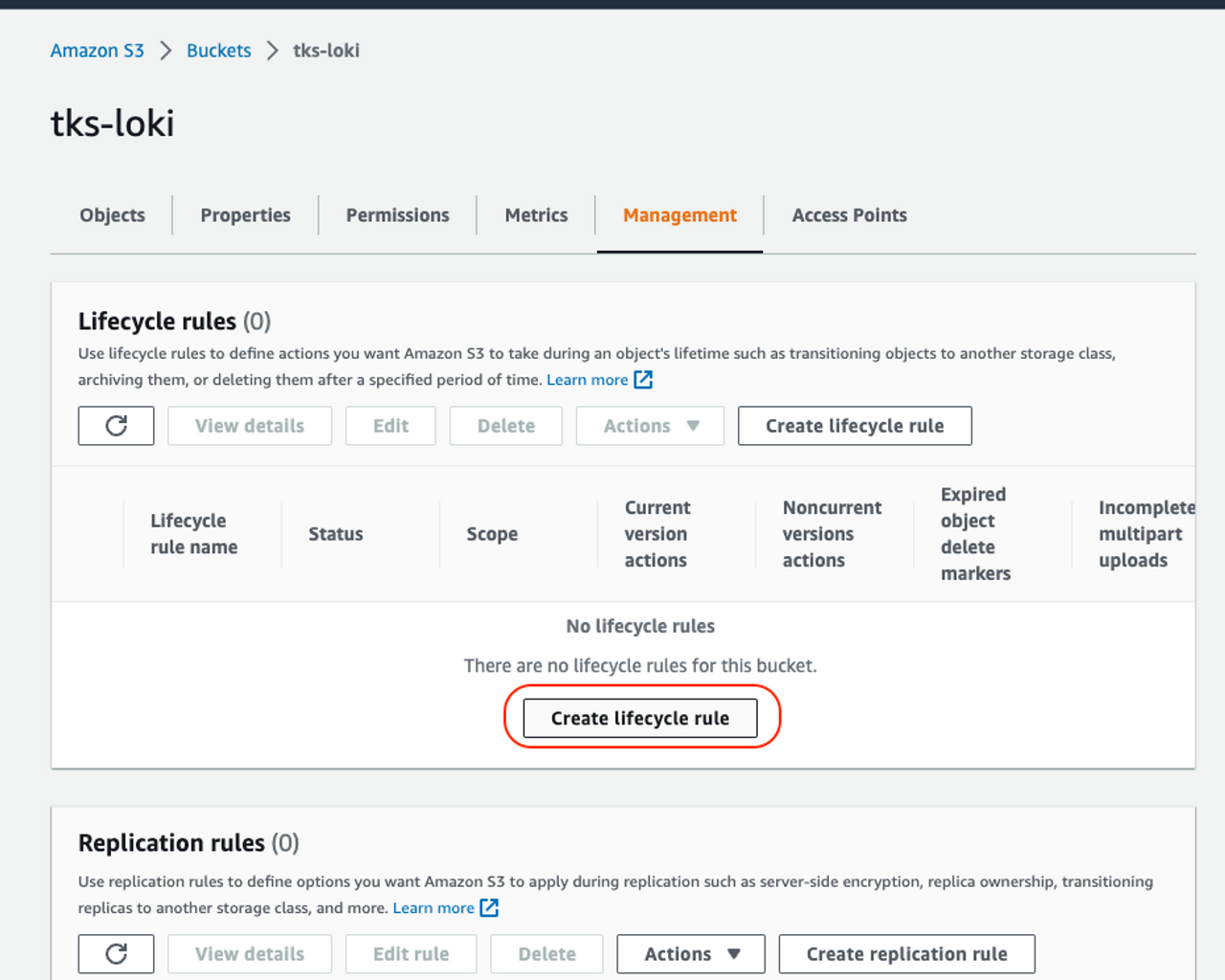Open Learn more link for replication rules
This screenshot has height=980, width=1225.
pos(434,907)
